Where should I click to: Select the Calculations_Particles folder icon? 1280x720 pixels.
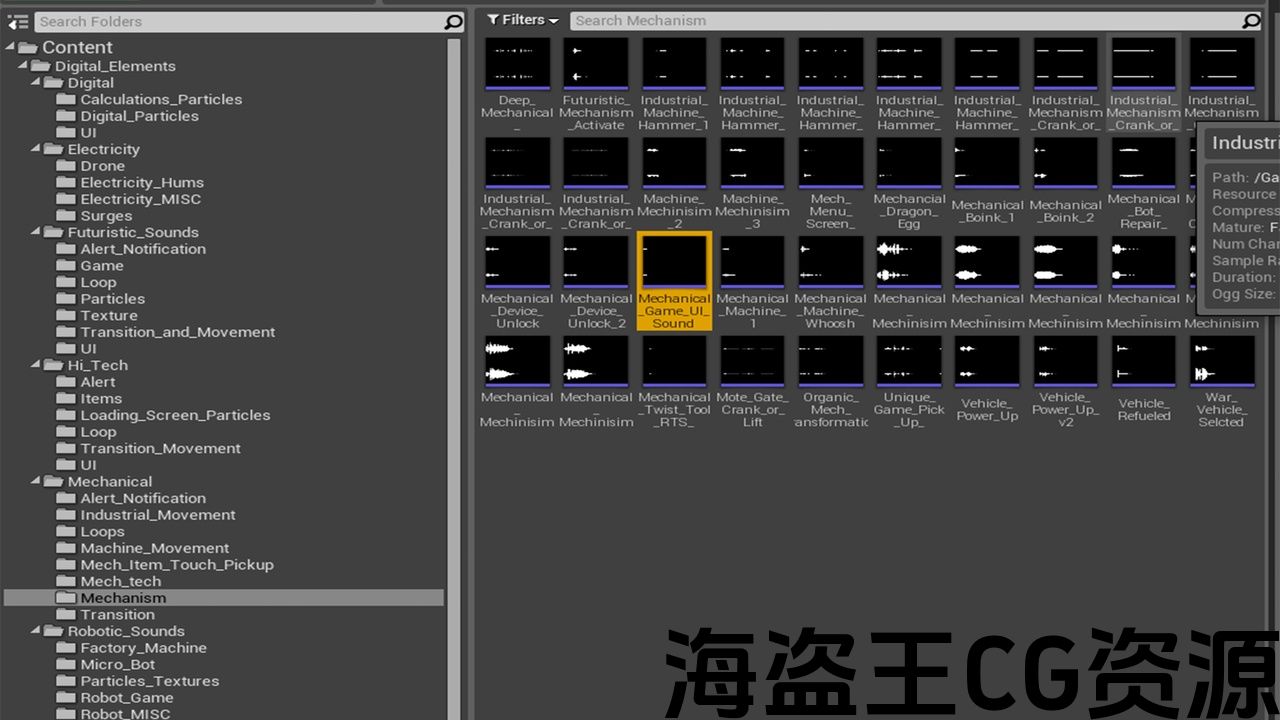click(66, 99)
